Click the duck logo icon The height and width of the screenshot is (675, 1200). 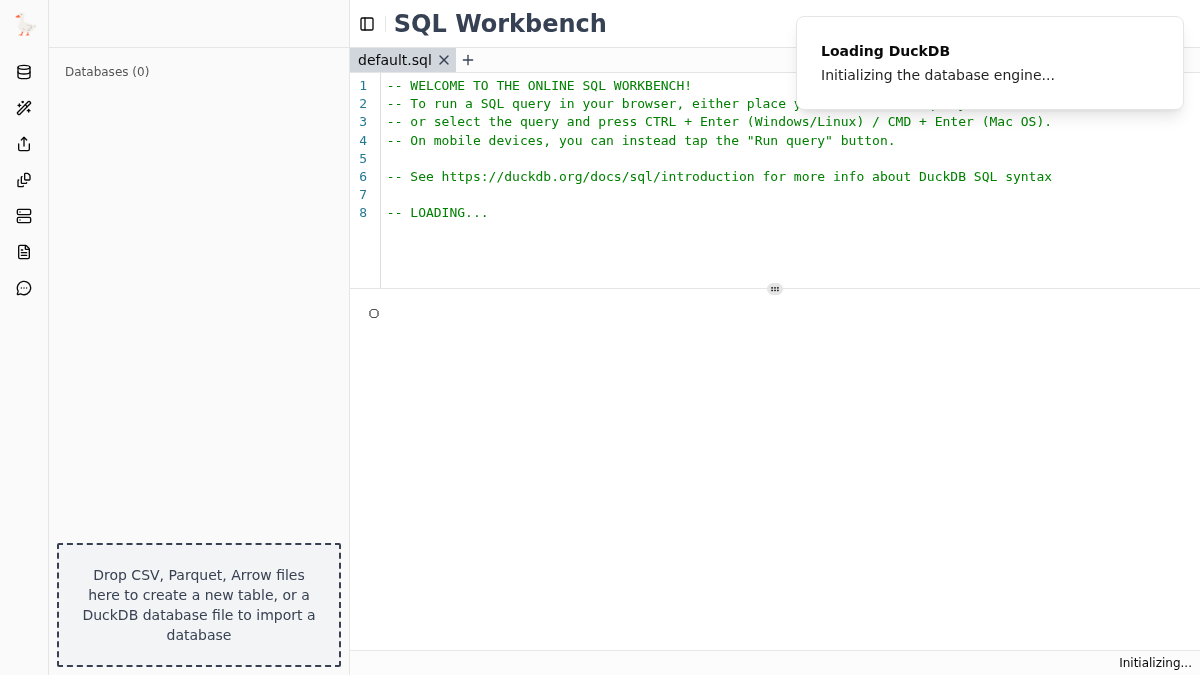[x=25, y=25]
